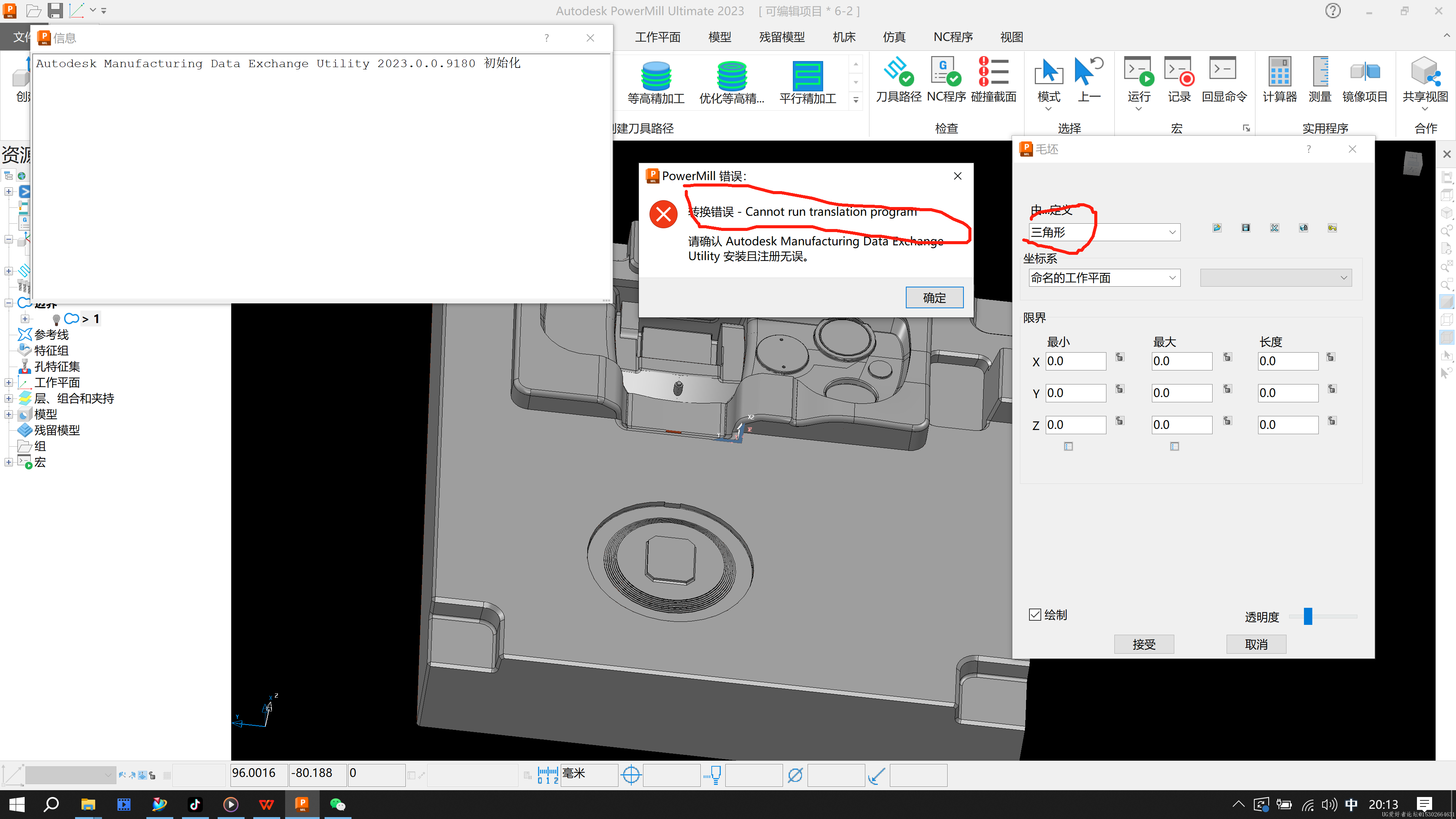1456x819 pixels.
Task: Click the open project folder icon
Action: pos(34,11)
